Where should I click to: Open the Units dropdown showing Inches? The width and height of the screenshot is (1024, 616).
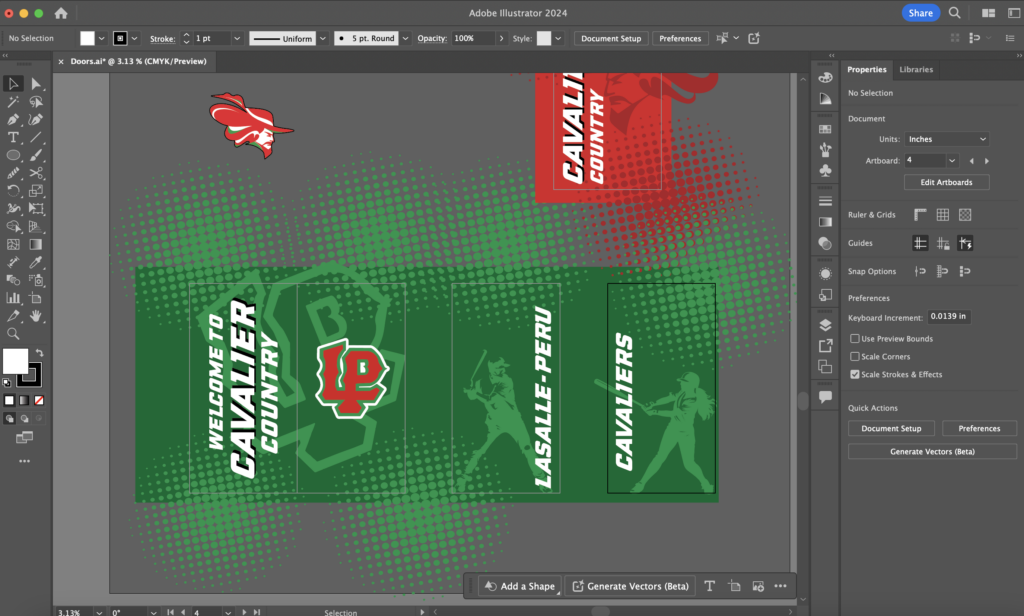[946, 139]
